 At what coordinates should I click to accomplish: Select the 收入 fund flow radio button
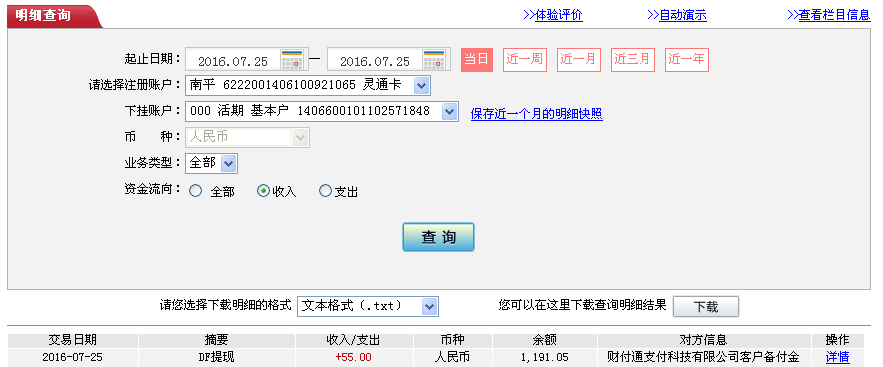click(263, 191)
